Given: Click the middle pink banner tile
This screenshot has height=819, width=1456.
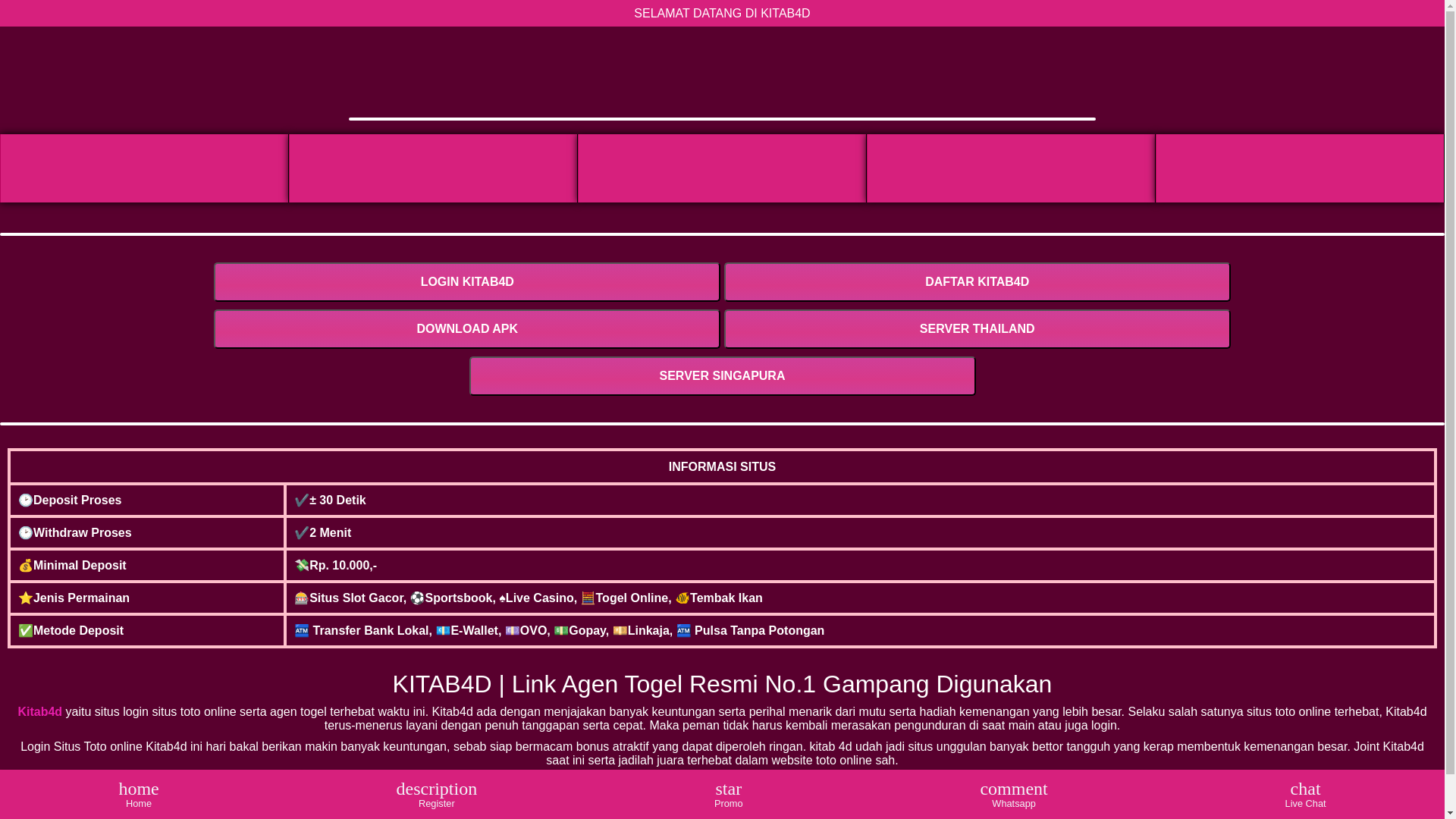Looking at the screenshot, I should tap(722, 168).
